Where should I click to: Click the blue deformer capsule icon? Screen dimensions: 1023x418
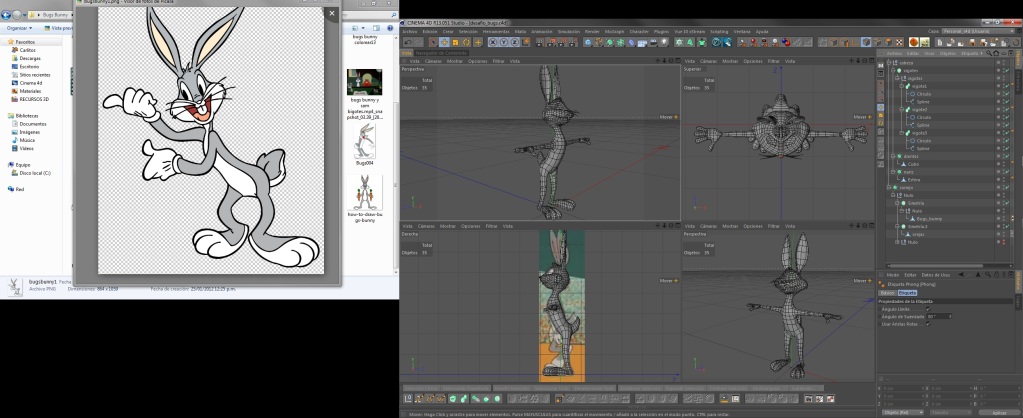click(631, 42)
